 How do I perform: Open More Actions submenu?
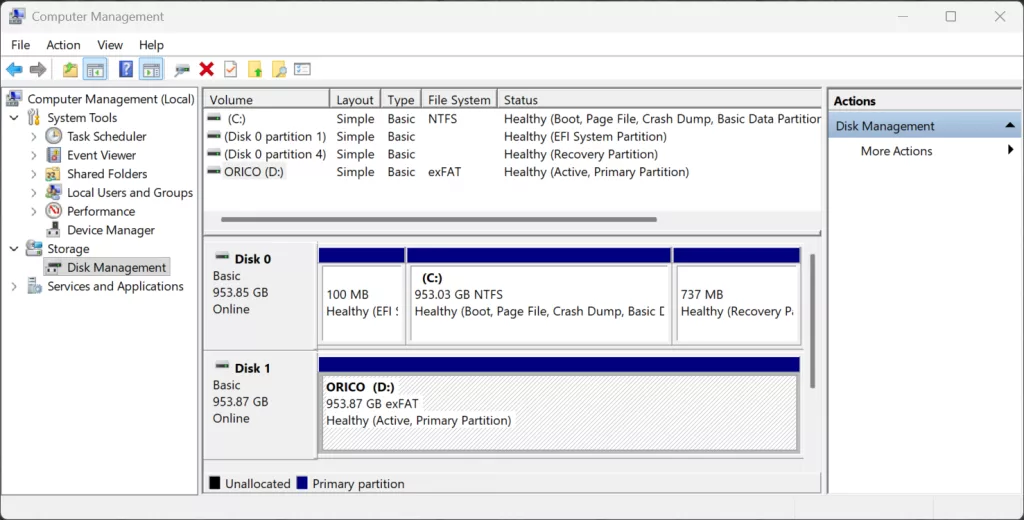tap(896, 151)
